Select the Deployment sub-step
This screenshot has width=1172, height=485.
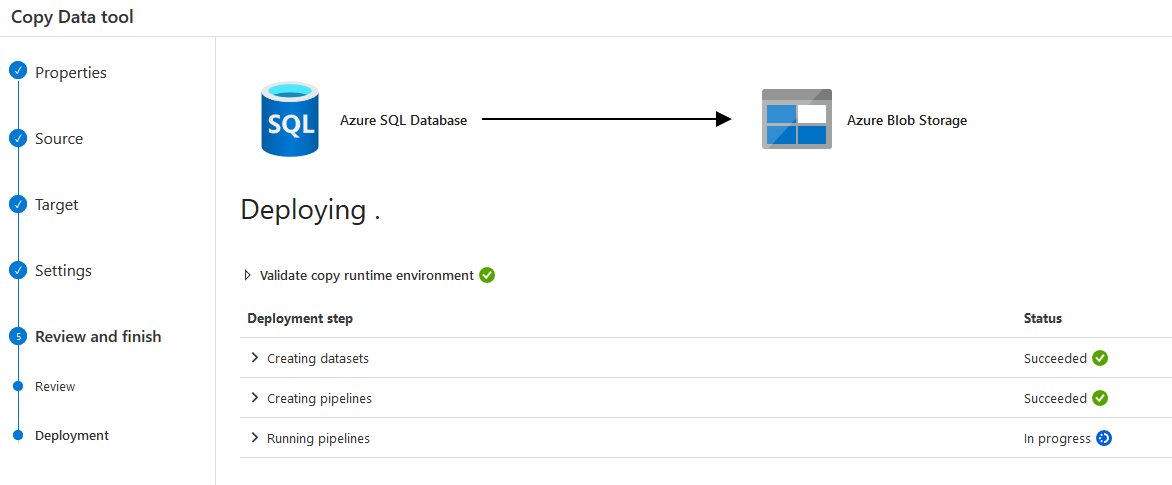[x=72, y=436]
